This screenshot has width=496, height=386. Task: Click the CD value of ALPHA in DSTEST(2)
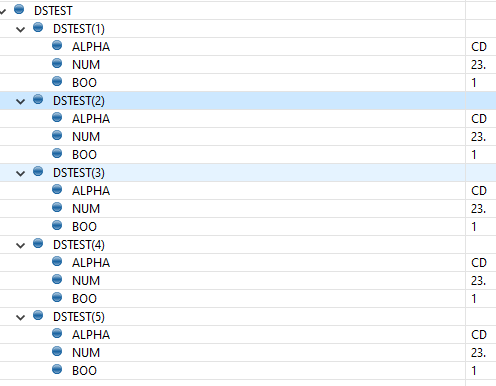click(x=479, y=119)
